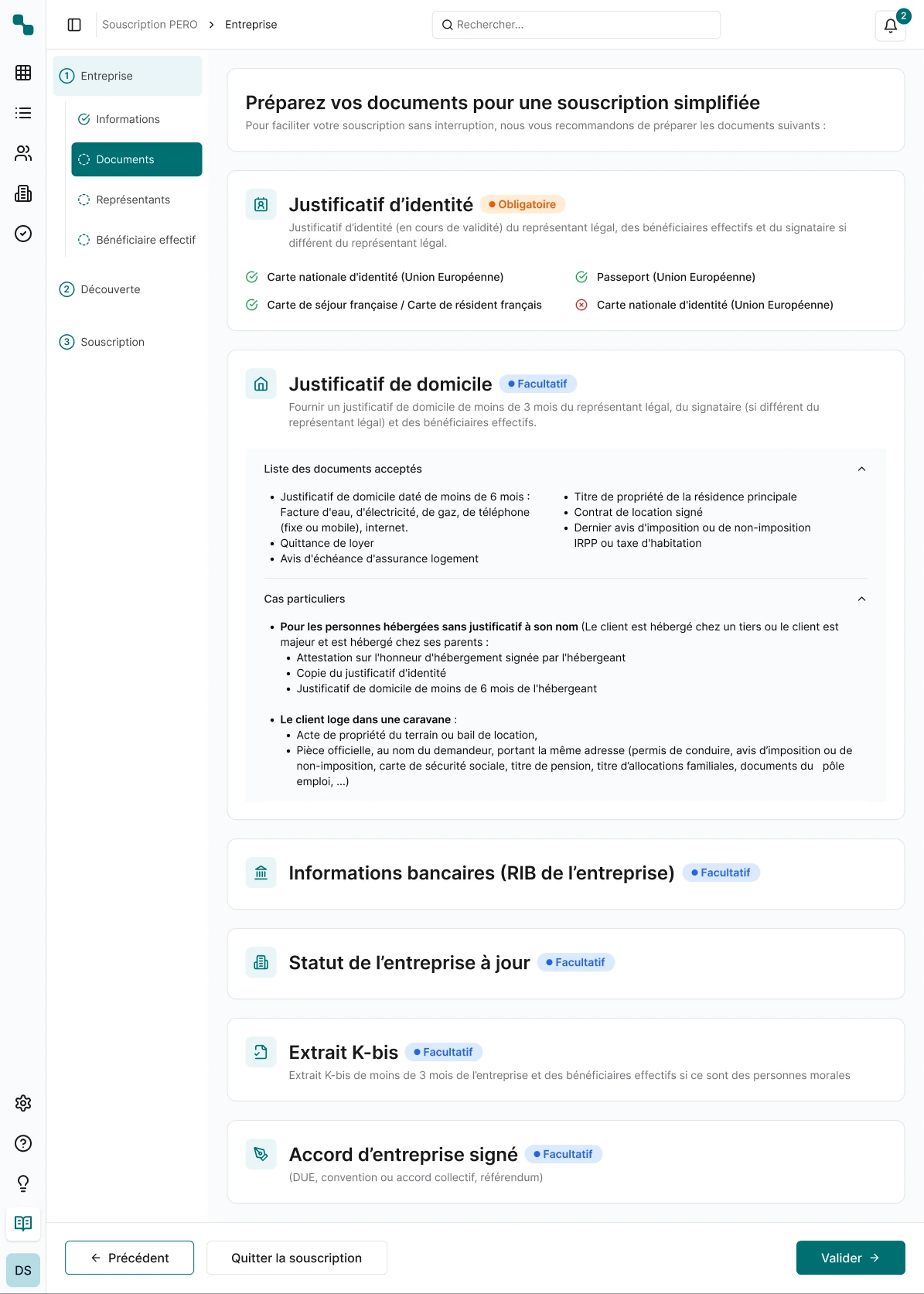Click the bank icon beside Informations bancaires
924x1294 pixels.
pos(261,873)
